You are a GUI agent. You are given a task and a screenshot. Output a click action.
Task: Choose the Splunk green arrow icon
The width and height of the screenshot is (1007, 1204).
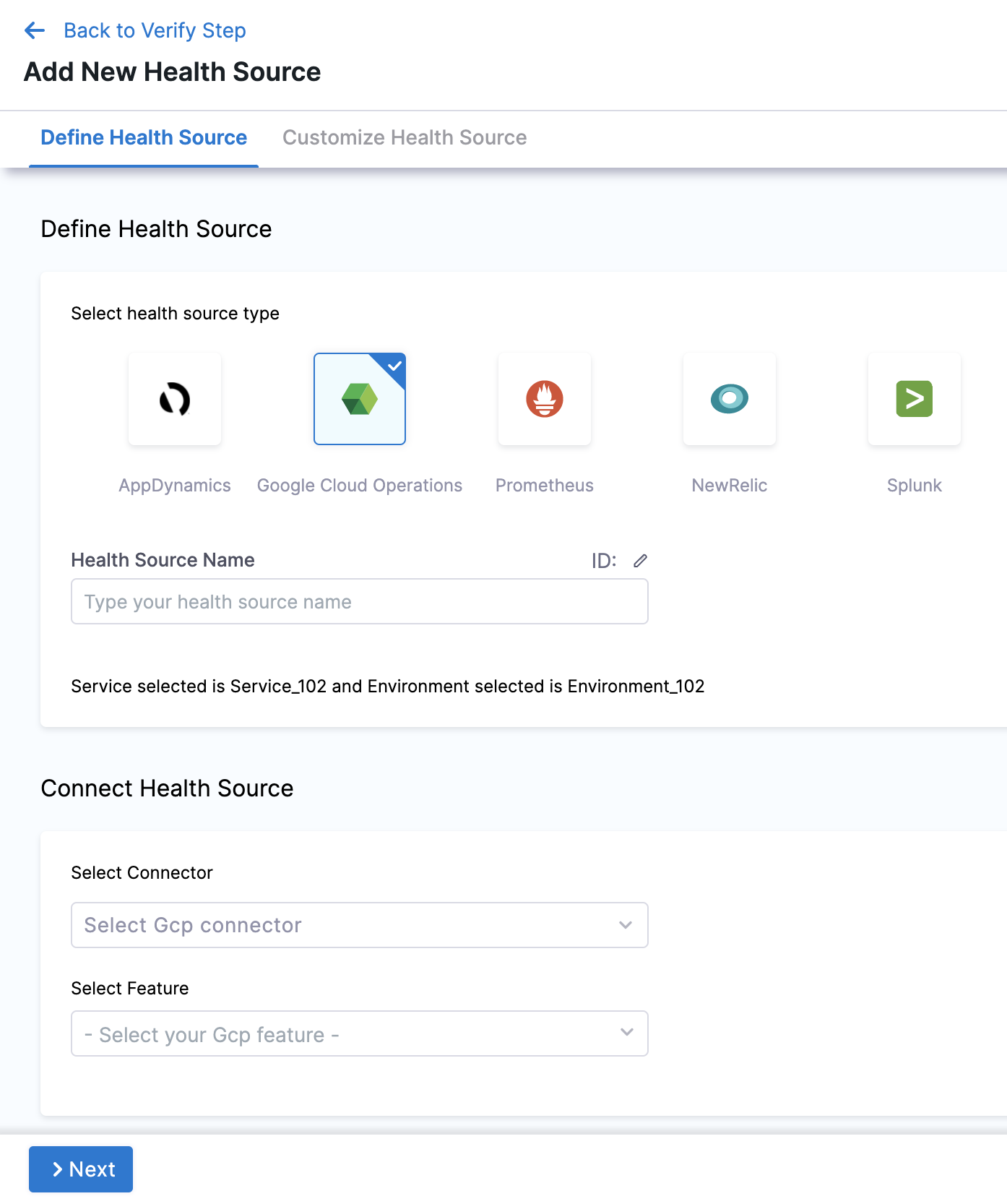tap(915, 399)
